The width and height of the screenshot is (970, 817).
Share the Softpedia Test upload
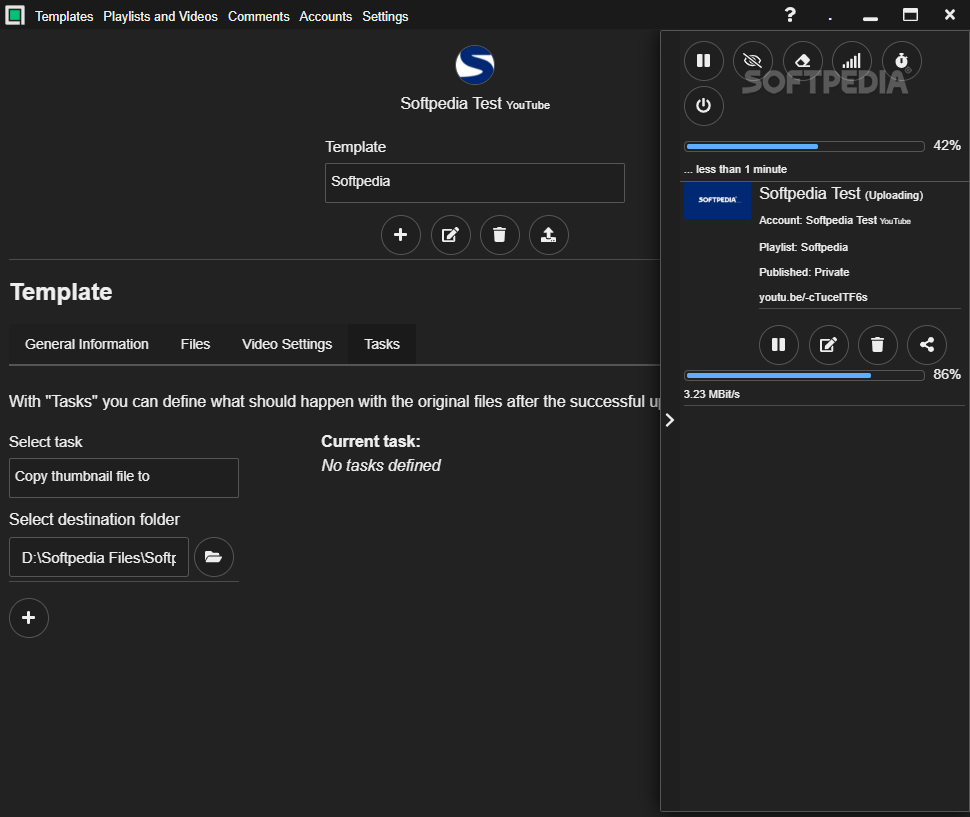pyautogui.click(x=927, y=344)
